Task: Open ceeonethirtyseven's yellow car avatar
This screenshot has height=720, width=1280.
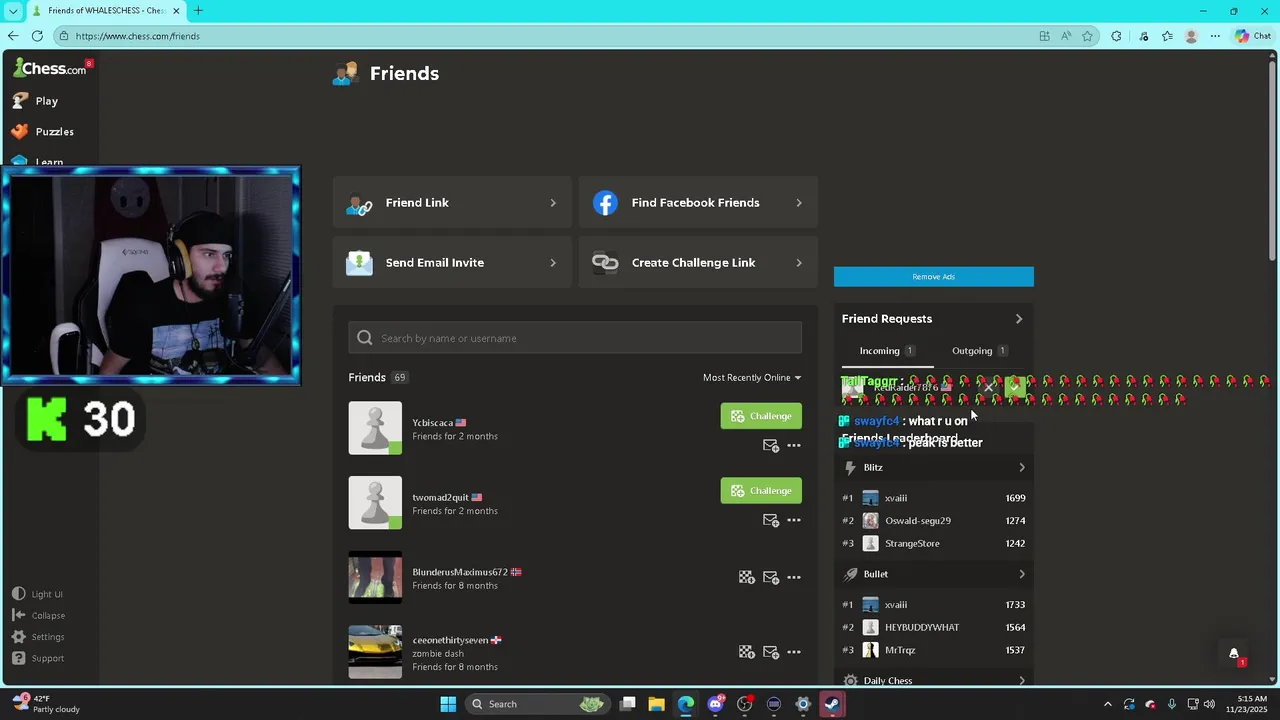Action: pyautogui.click(x=375, y=652)
